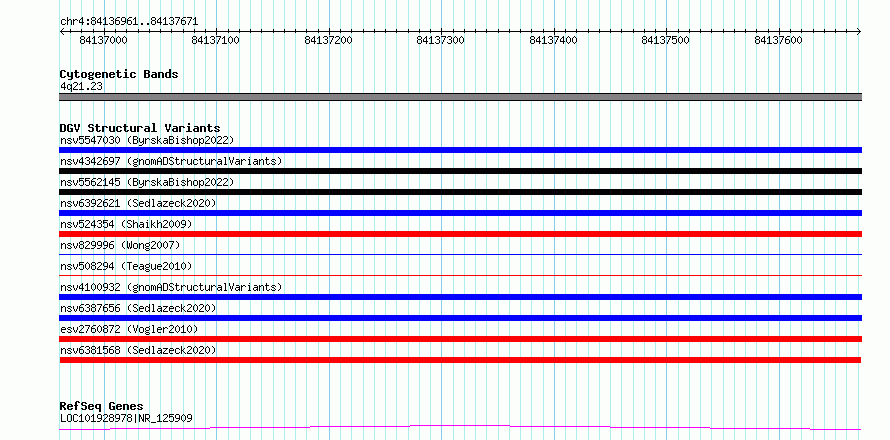Screen dimensions: 890x440
Task: Select the blue bar for nsv5547030
Action: pos(460,150)
